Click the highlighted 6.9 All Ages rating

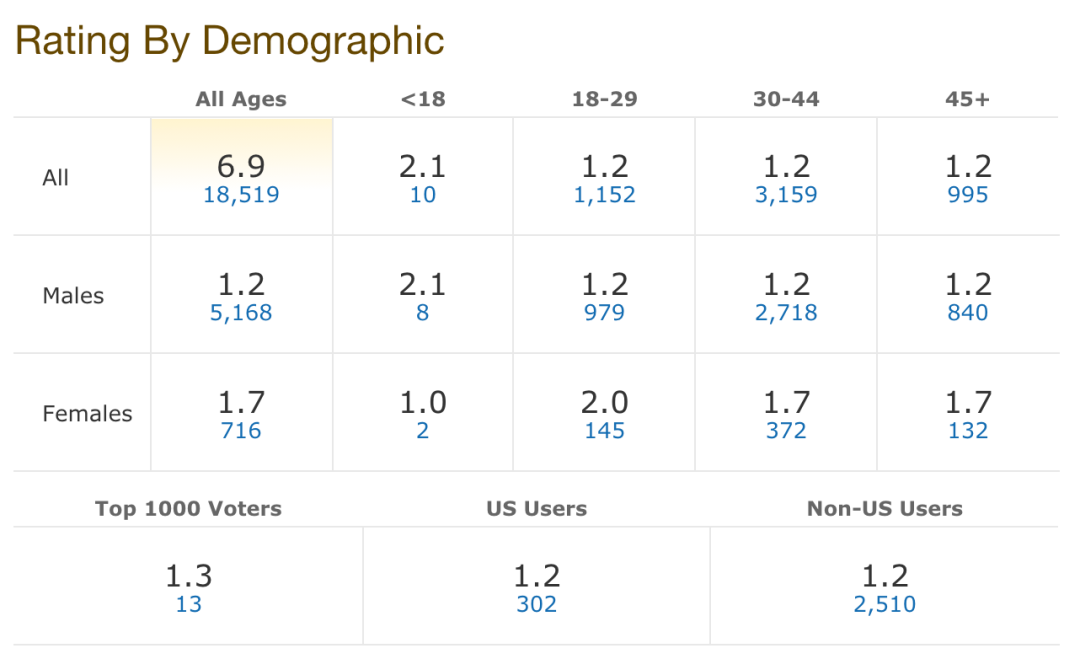click(241, 166)
